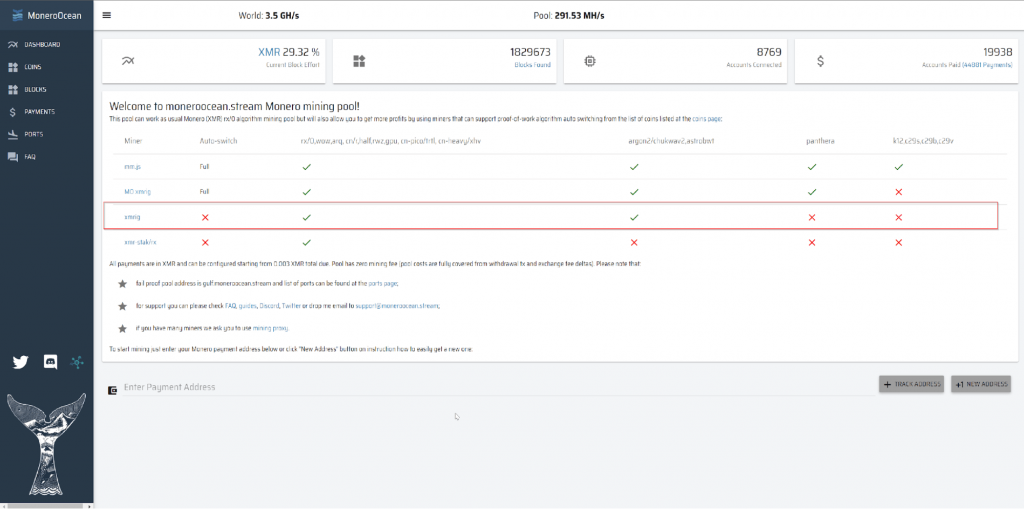Open the Twitter link in support line
1024x509 pixels.
coord(291,306)
